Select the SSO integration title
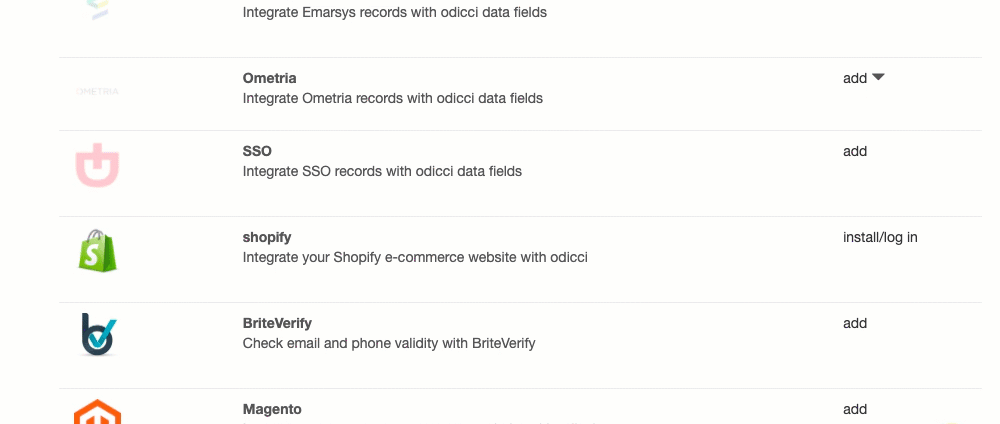Screen dimensions: 1000x424 (x=257, y=151)
